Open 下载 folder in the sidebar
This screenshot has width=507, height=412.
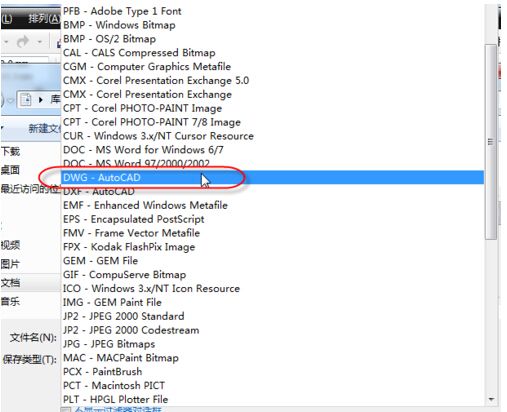click(10, 152)
